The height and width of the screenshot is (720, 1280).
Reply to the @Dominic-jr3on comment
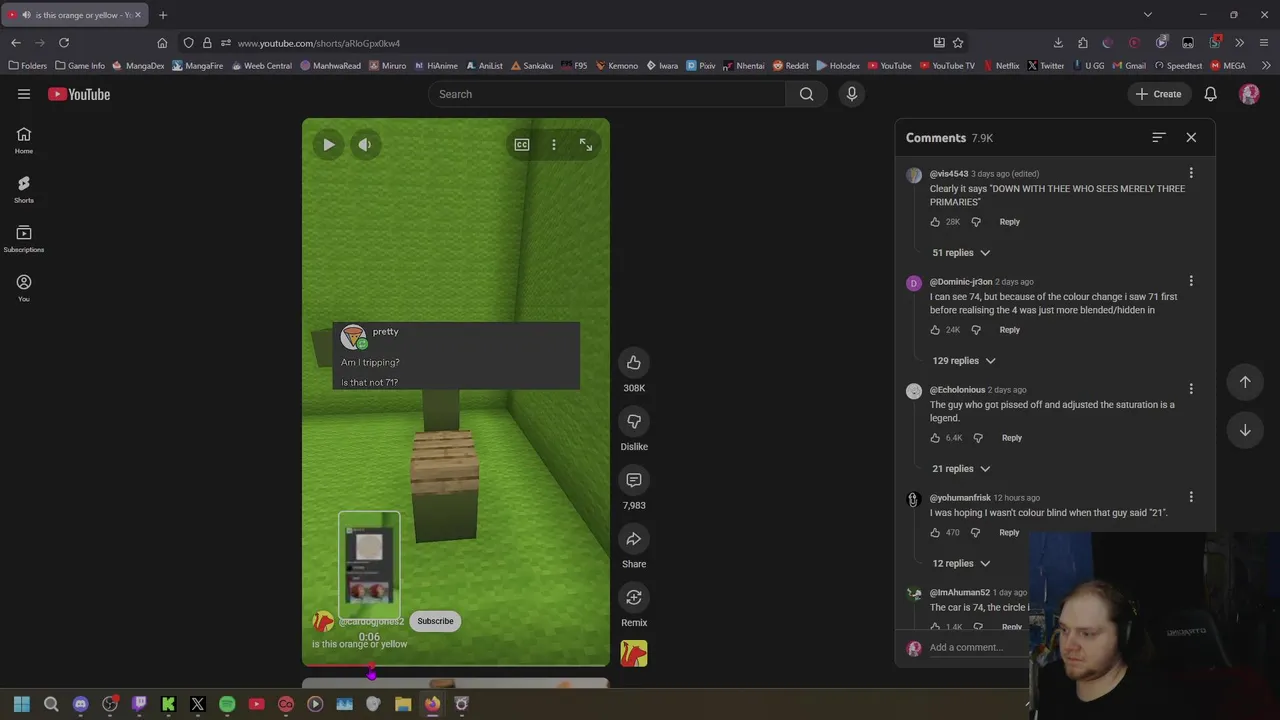1010,330
